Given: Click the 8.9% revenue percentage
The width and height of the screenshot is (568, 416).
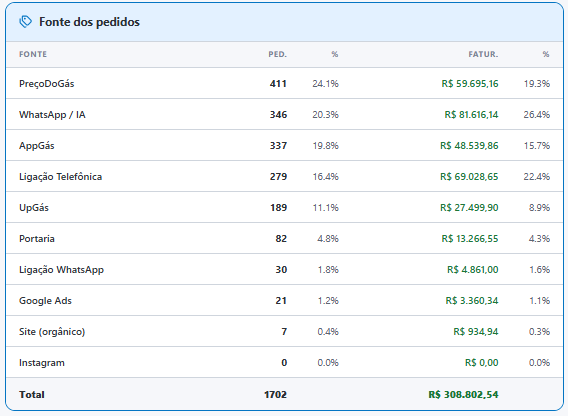Looking at the screenshot, I should click(x=539, y=208).
